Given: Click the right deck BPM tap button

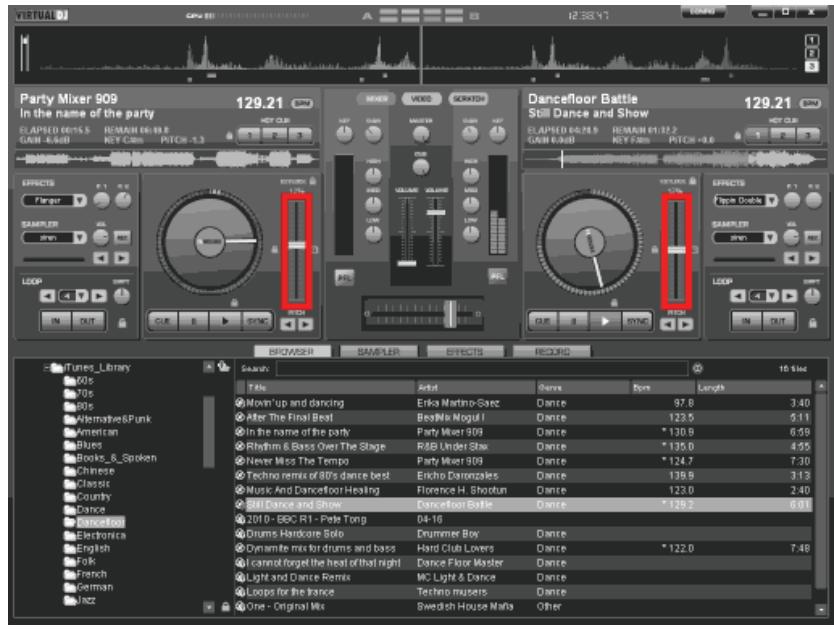Looking at the screenshot, I should click(810, 103).
